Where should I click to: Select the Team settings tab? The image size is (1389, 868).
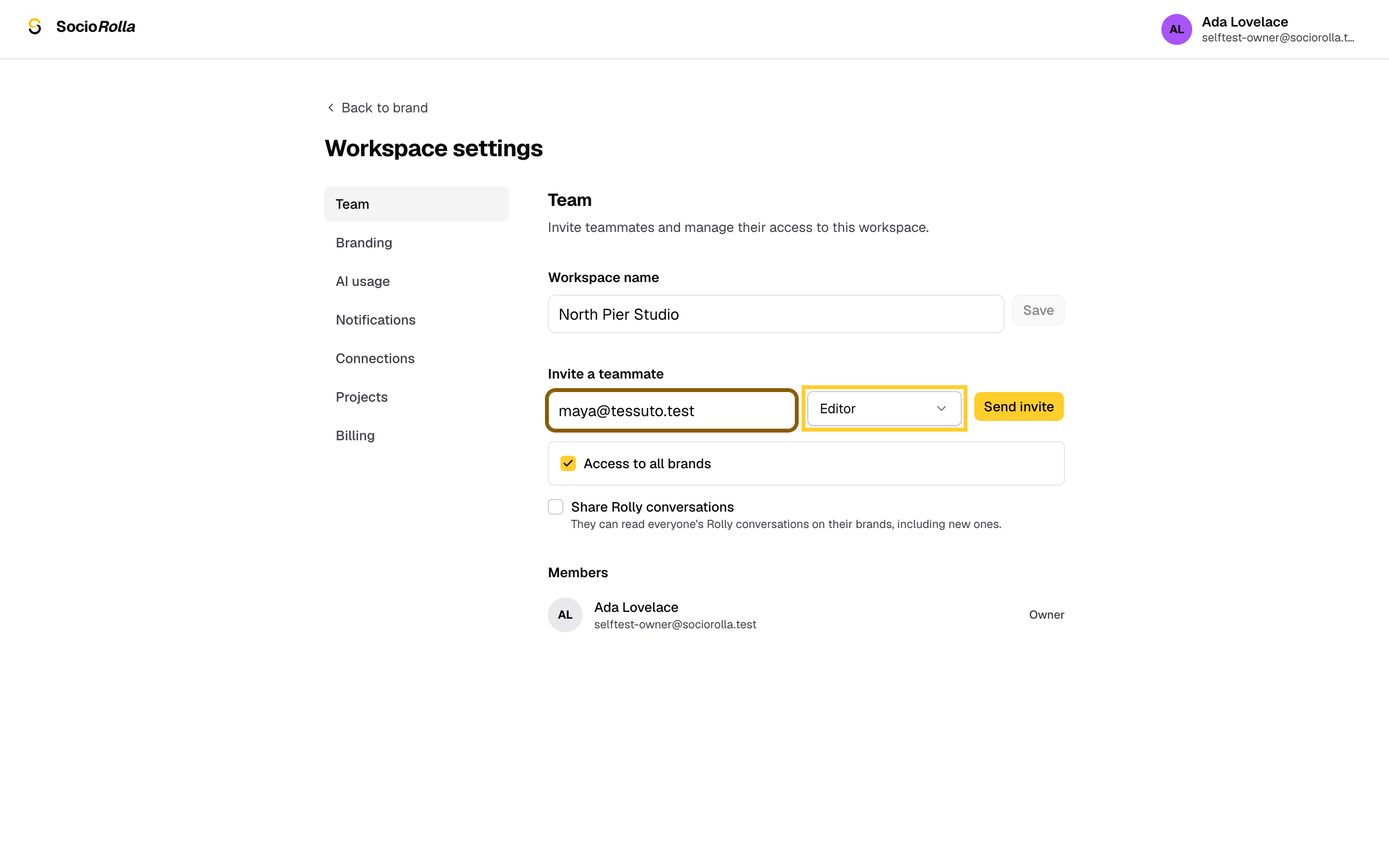click(x=416, y=204)
